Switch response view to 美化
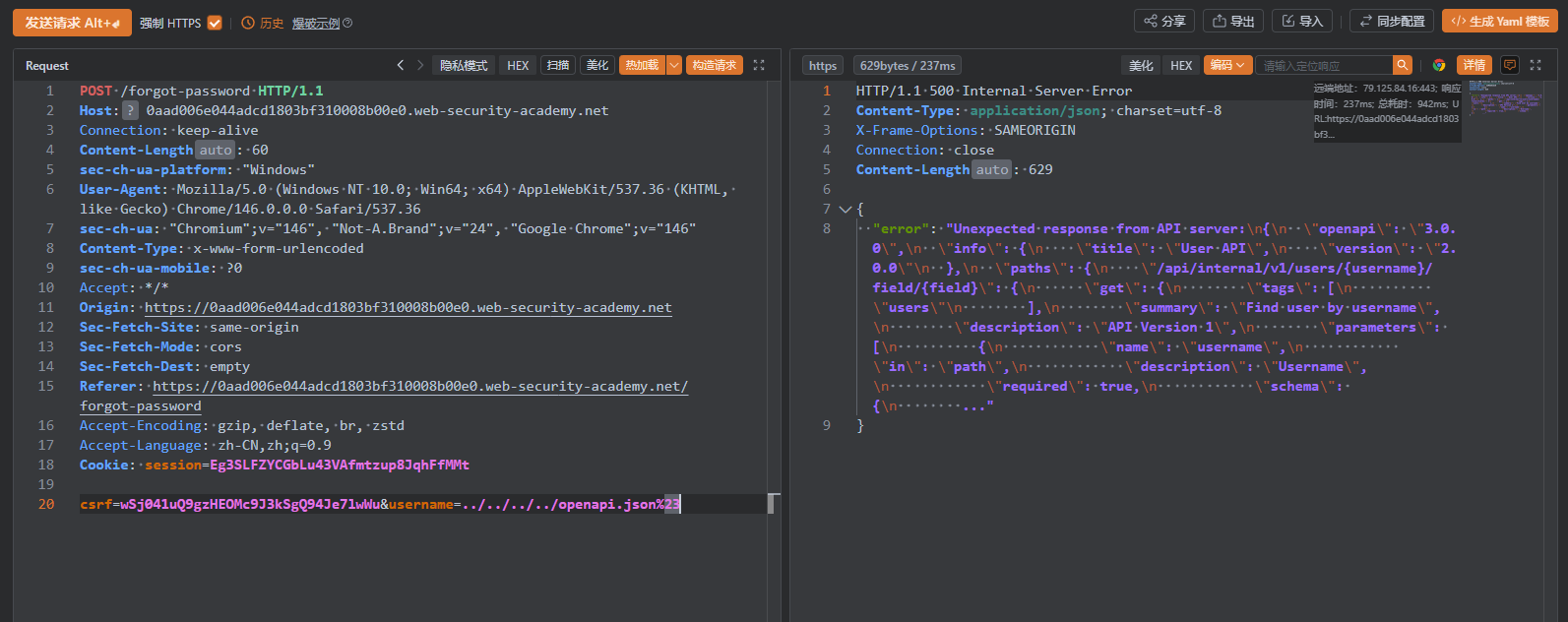 click(1141, 65)
